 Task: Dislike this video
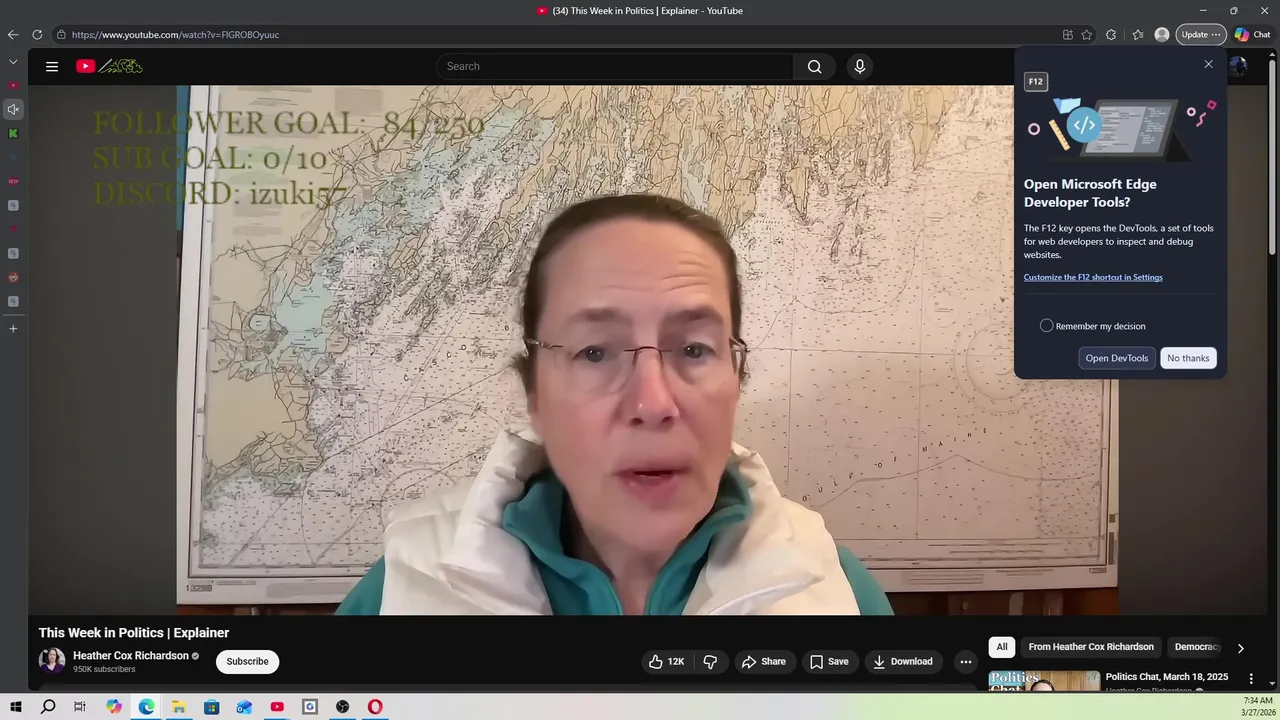(x=710, y=662)
